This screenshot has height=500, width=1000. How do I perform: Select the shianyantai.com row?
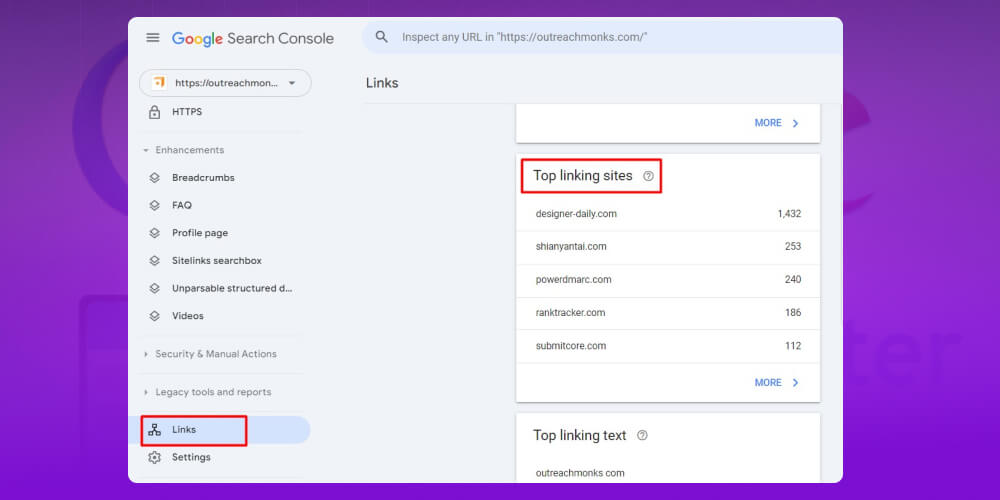668,247
